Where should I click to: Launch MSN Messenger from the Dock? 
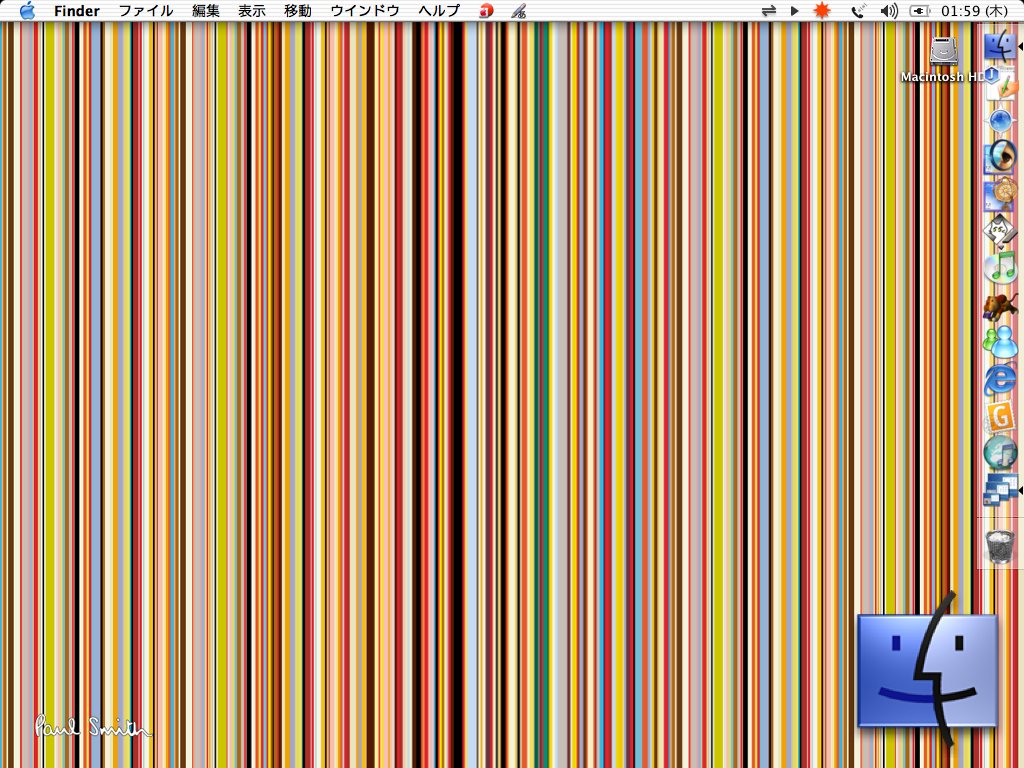pos(1000,343)
